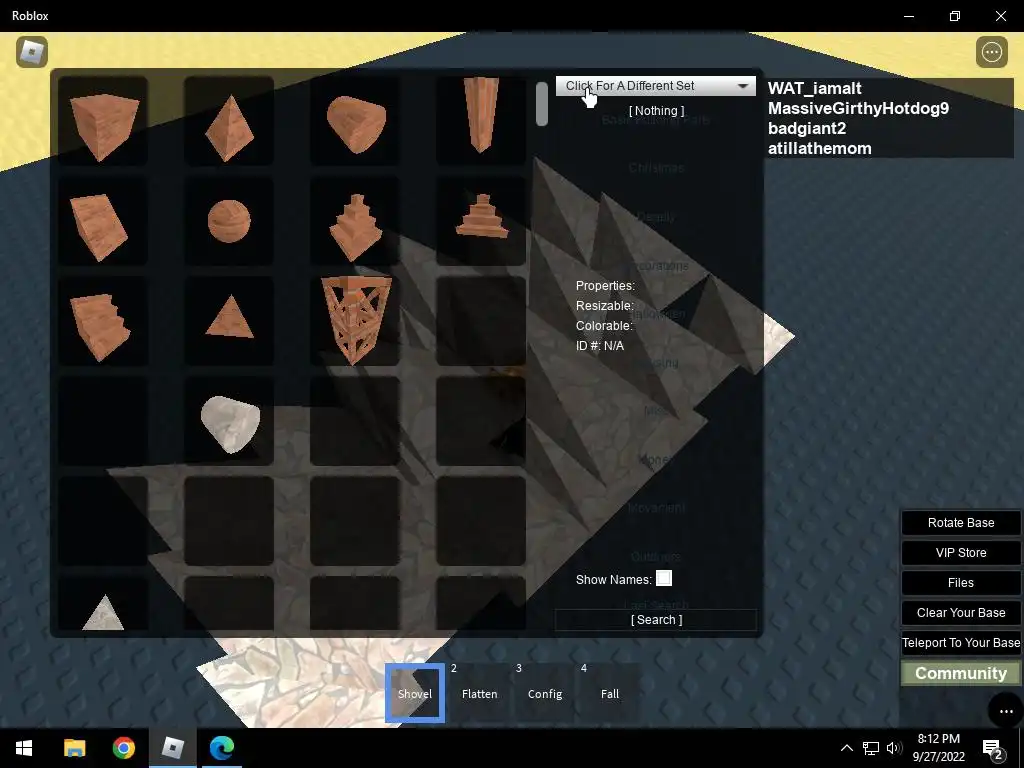Equip the Shovel tool slot

pyautogui.click(x=415, y=694)
